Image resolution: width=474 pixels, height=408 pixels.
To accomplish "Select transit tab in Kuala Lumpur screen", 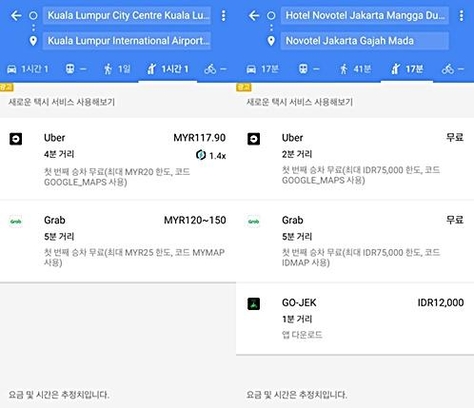I will pos(76,69).
